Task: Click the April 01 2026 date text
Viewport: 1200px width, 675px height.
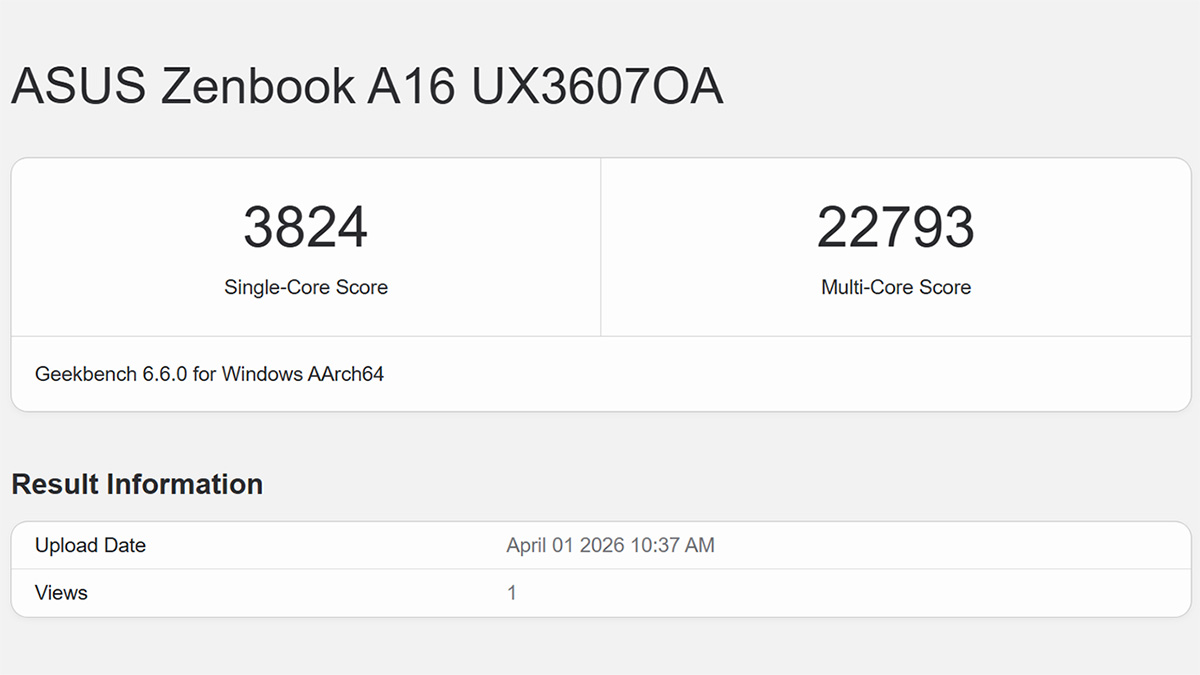Action: point(565,545)
